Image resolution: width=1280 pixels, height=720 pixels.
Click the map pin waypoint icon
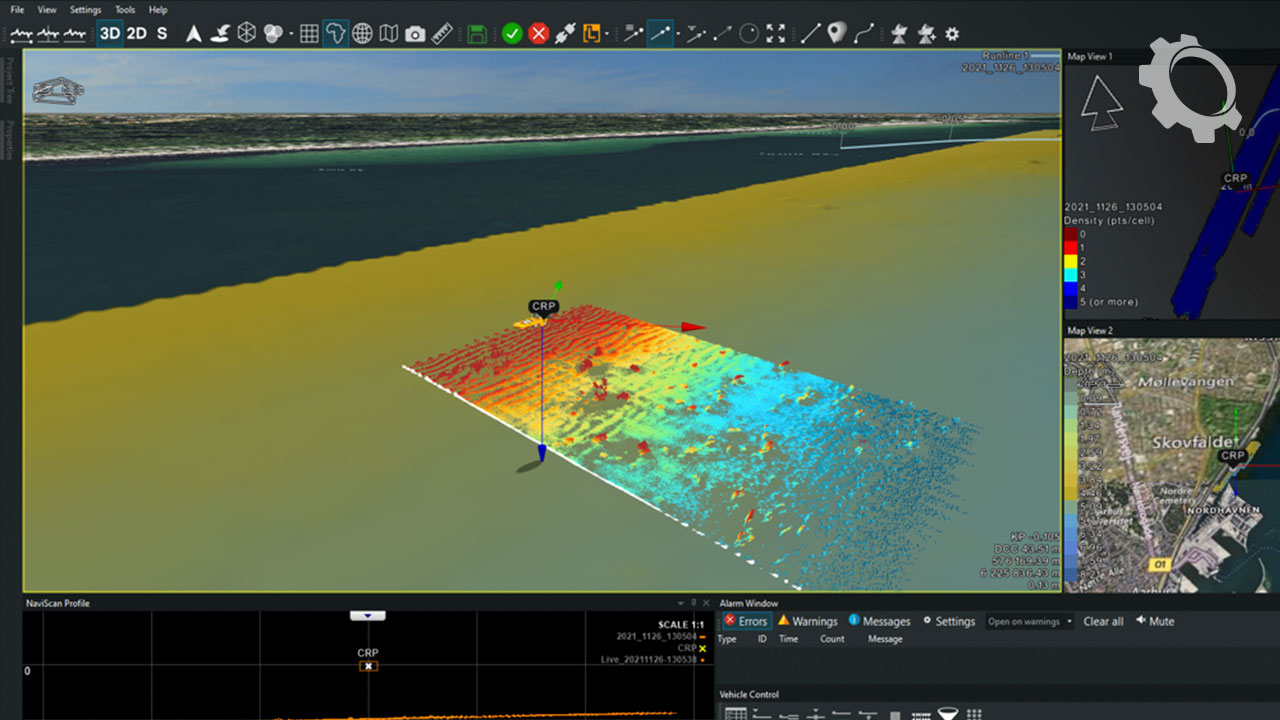pos(837,33)
